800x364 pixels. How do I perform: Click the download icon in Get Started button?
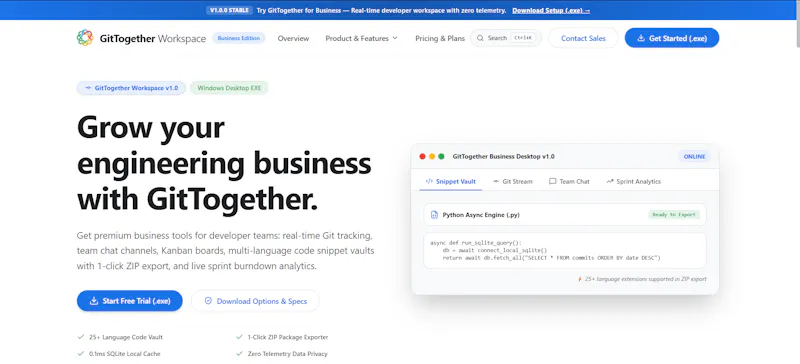click(641, 38)
